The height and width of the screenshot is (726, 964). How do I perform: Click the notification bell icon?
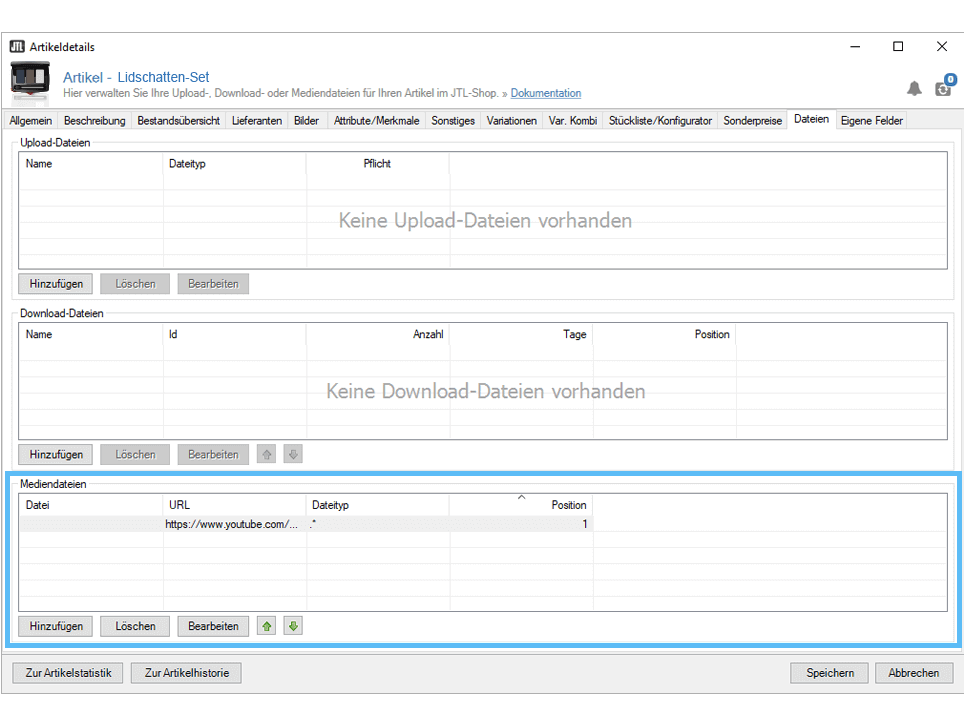(x=914, y=89)
